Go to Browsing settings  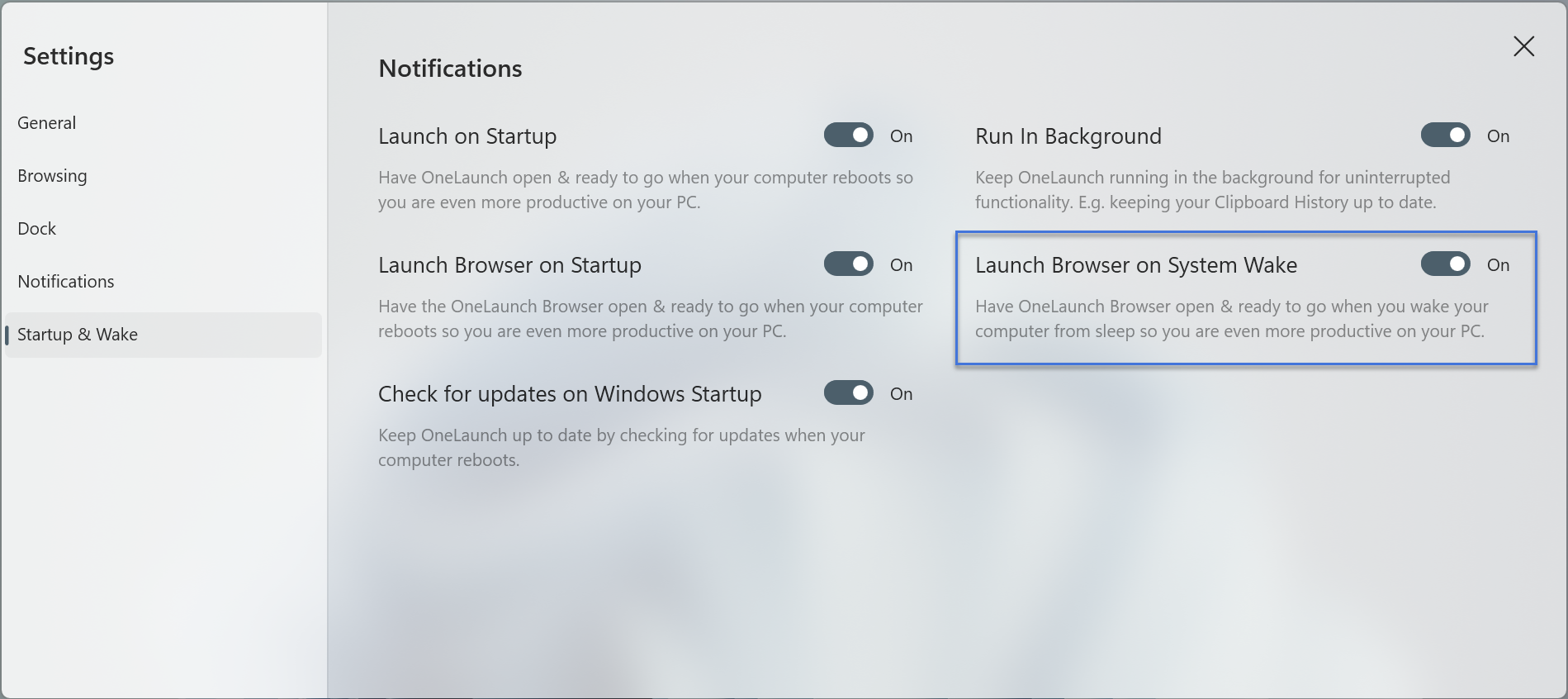click(163, 176)
